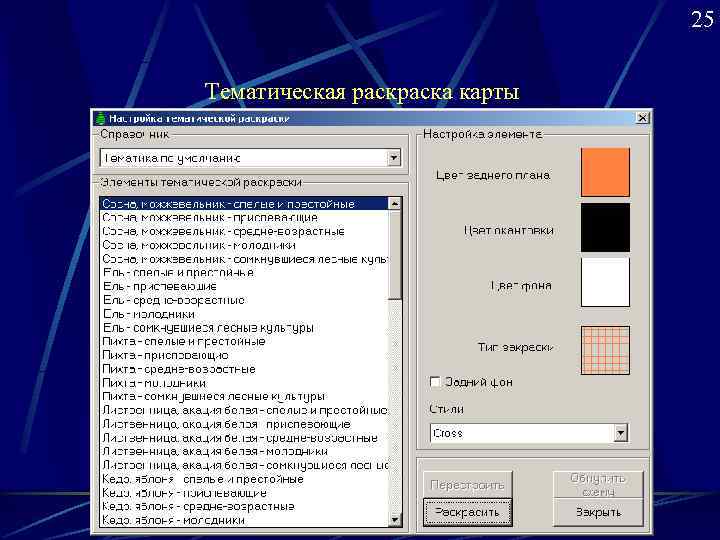Viewport: 720px width, 540px height.
Task: Select Пихта - спелые и перестойные
Action: point(244,342)
